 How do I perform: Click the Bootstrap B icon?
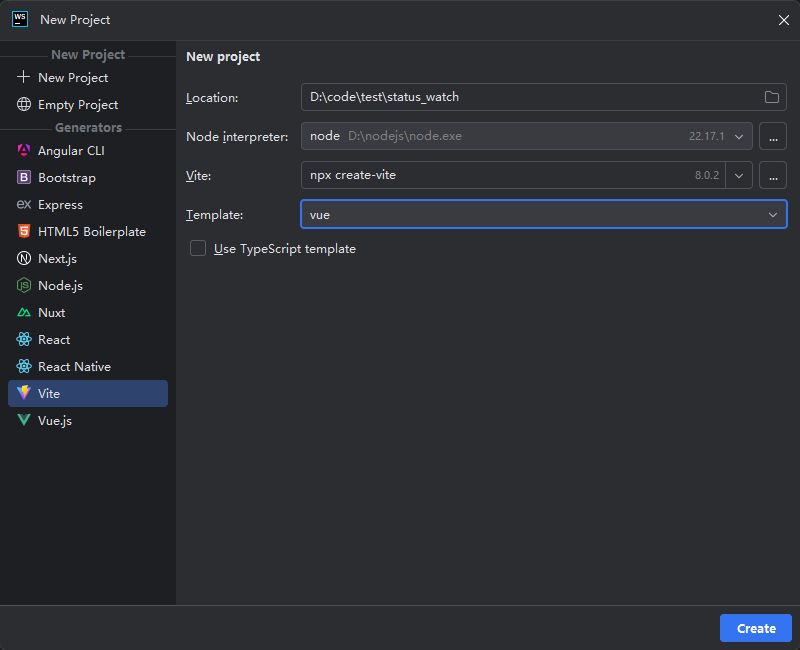23,177
